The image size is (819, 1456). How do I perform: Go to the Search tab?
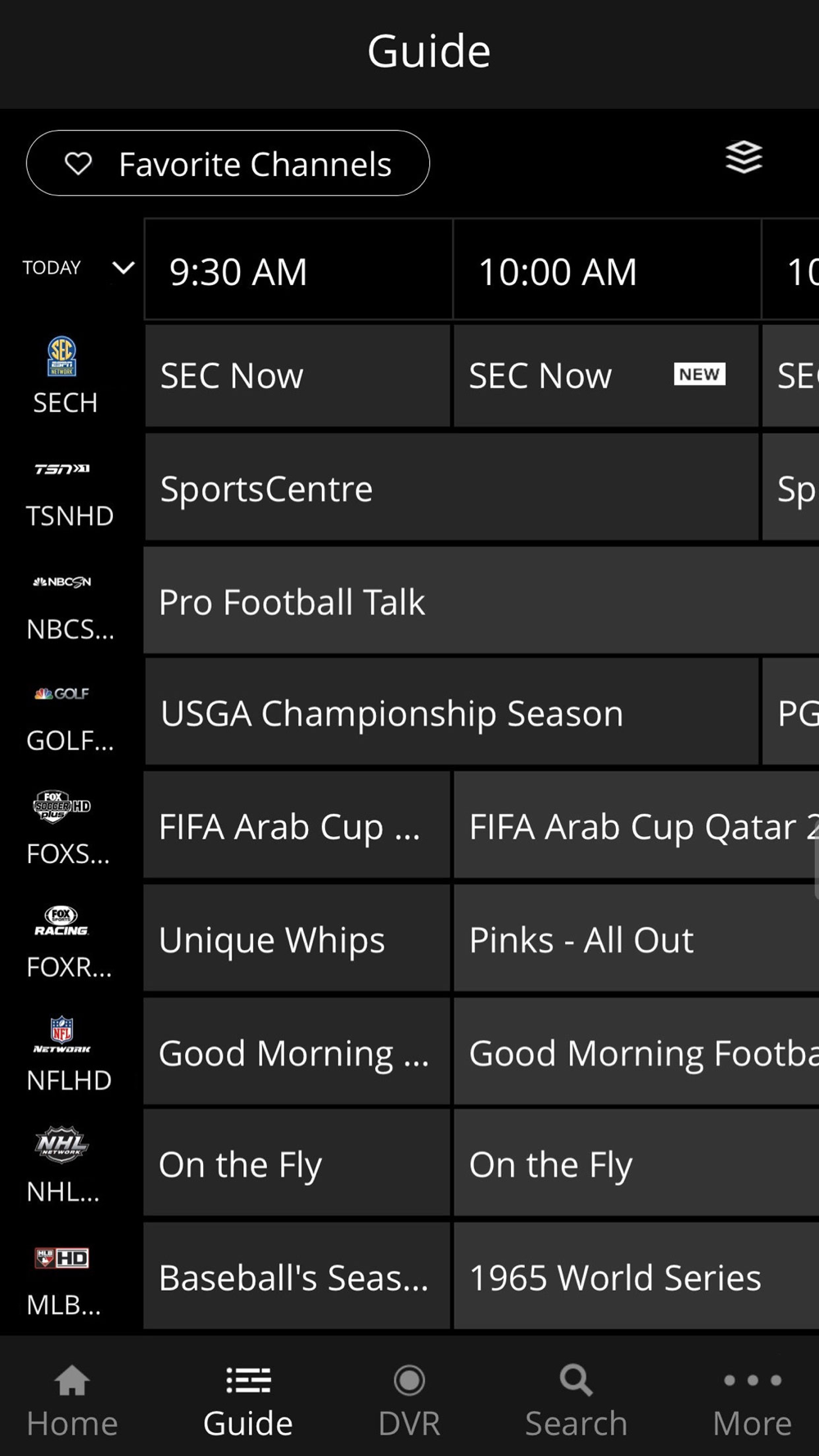[x=576, y=1400]
